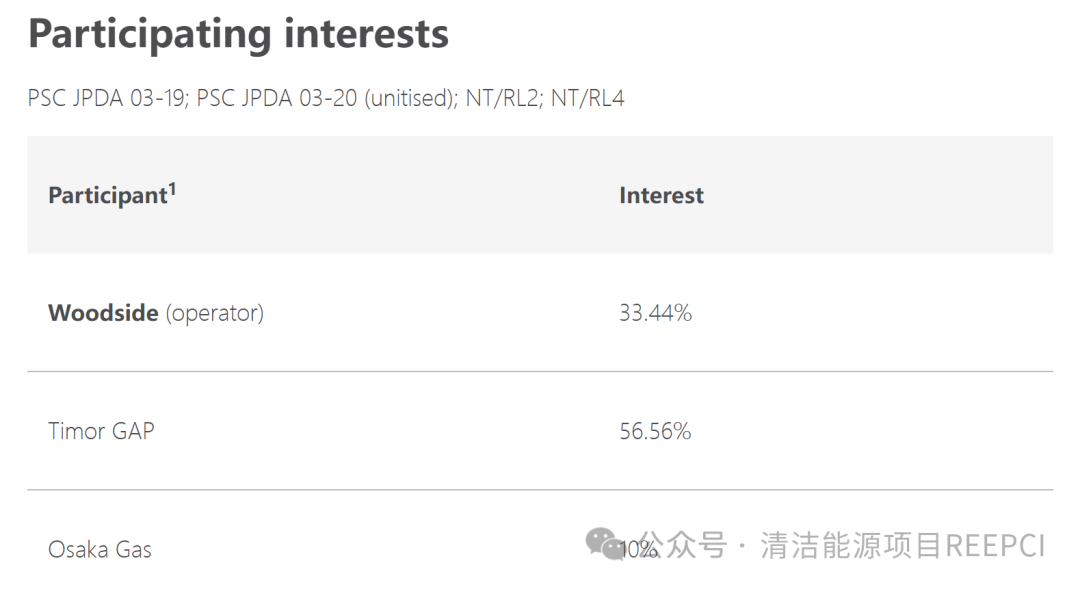
Task: Click the 10% interest value
Action: click(x=638, y=550)
